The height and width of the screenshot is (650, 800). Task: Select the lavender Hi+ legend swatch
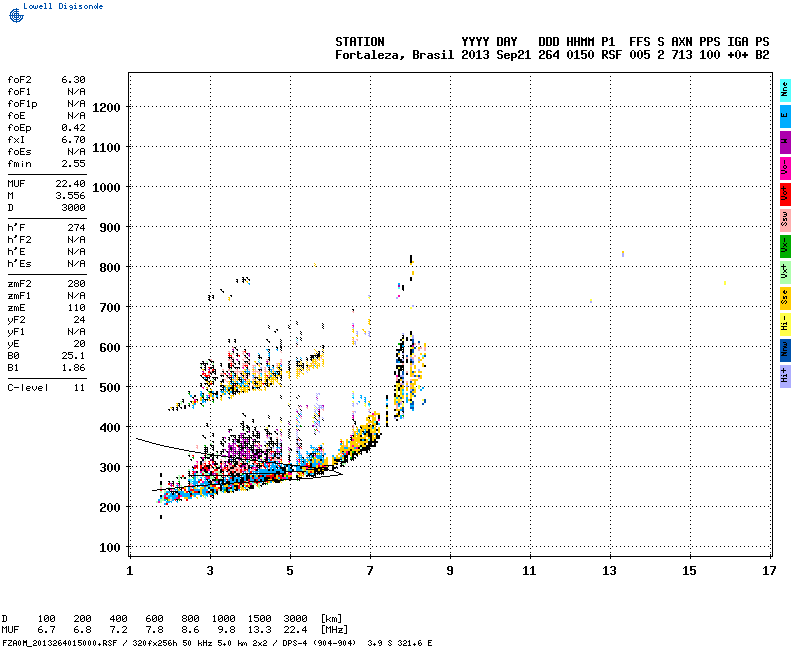coord(785,377)
